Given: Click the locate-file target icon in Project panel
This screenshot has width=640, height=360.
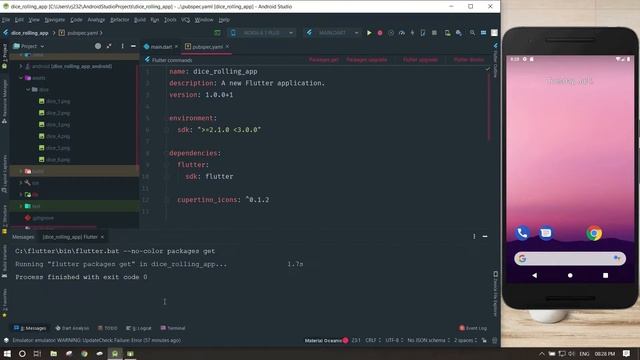Looking at the screenshot, I should click(x=98, y=46).
